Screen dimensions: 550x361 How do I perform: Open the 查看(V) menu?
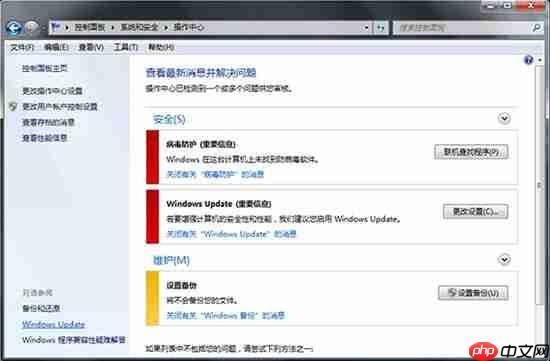pos(91,47)
